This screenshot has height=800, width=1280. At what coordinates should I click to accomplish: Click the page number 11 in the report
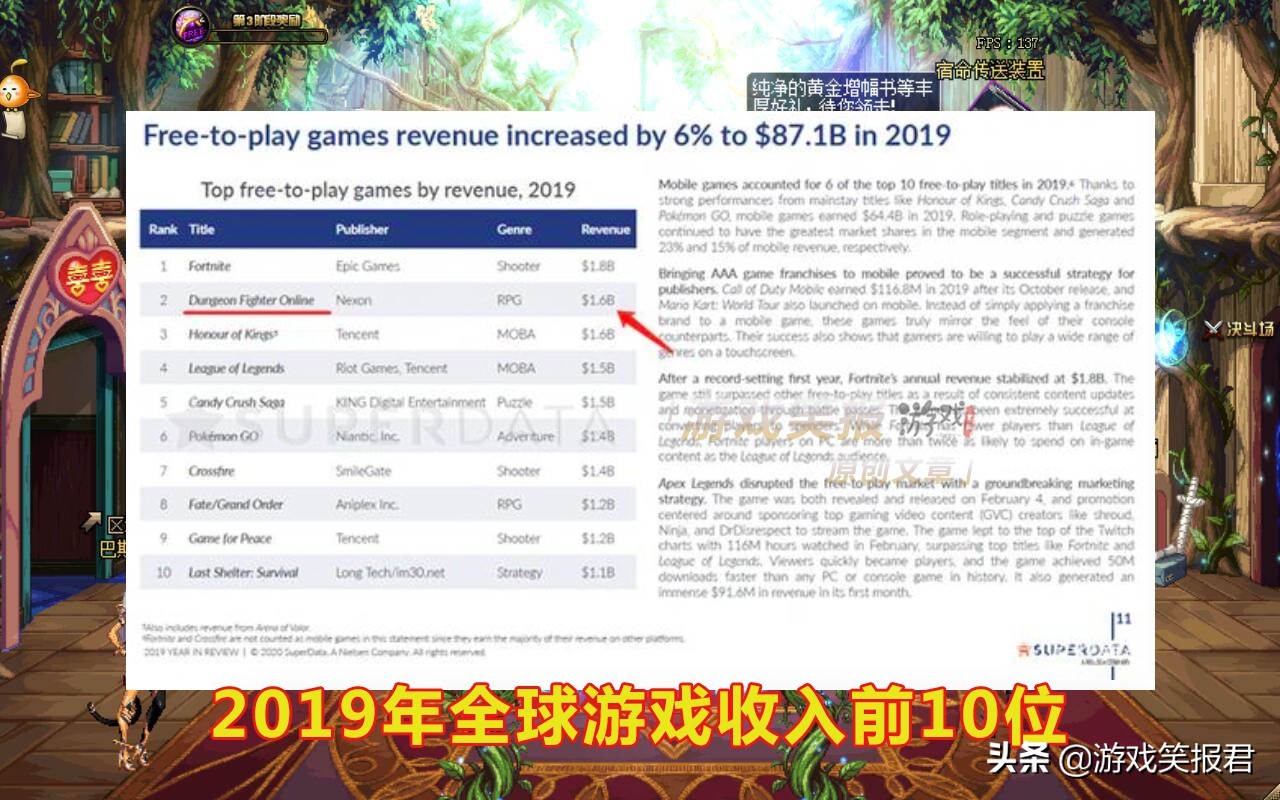pyautogui.click(x=1123, y=619)
